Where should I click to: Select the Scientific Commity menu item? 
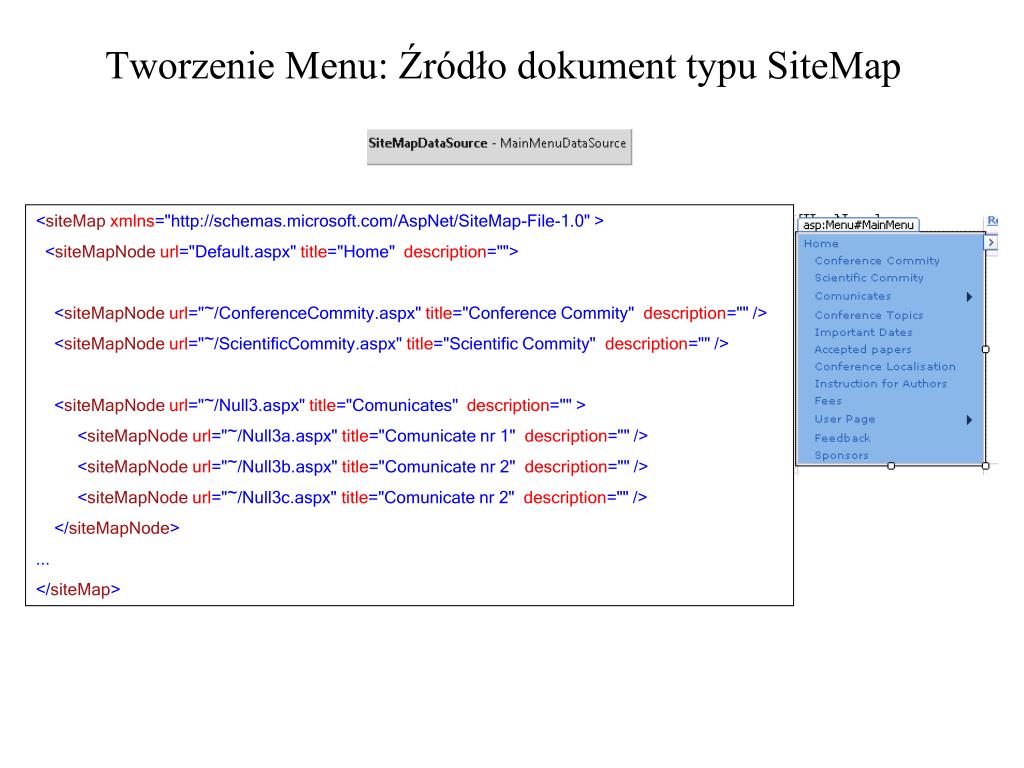(x=869, y=278)
